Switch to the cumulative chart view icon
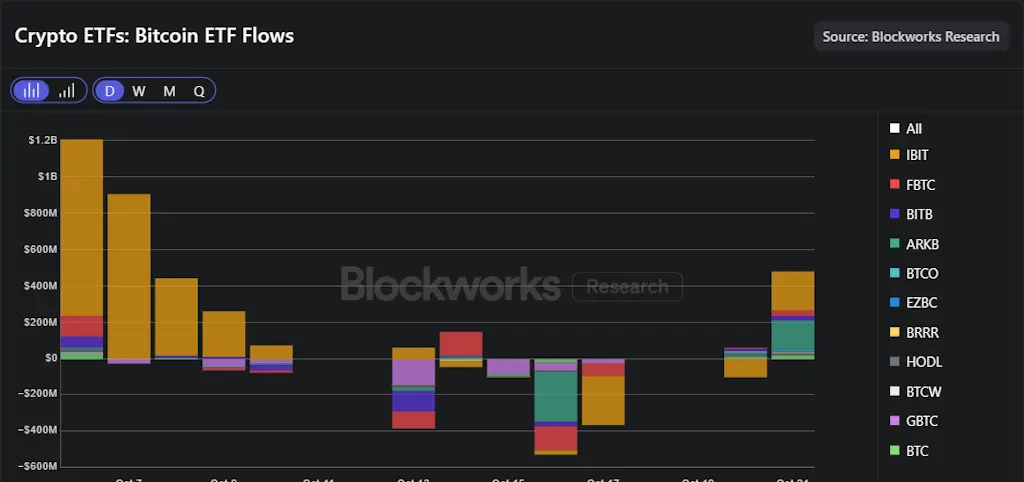Image resolution: width=1024 pixels, height=482 pixels. (67, 91)
